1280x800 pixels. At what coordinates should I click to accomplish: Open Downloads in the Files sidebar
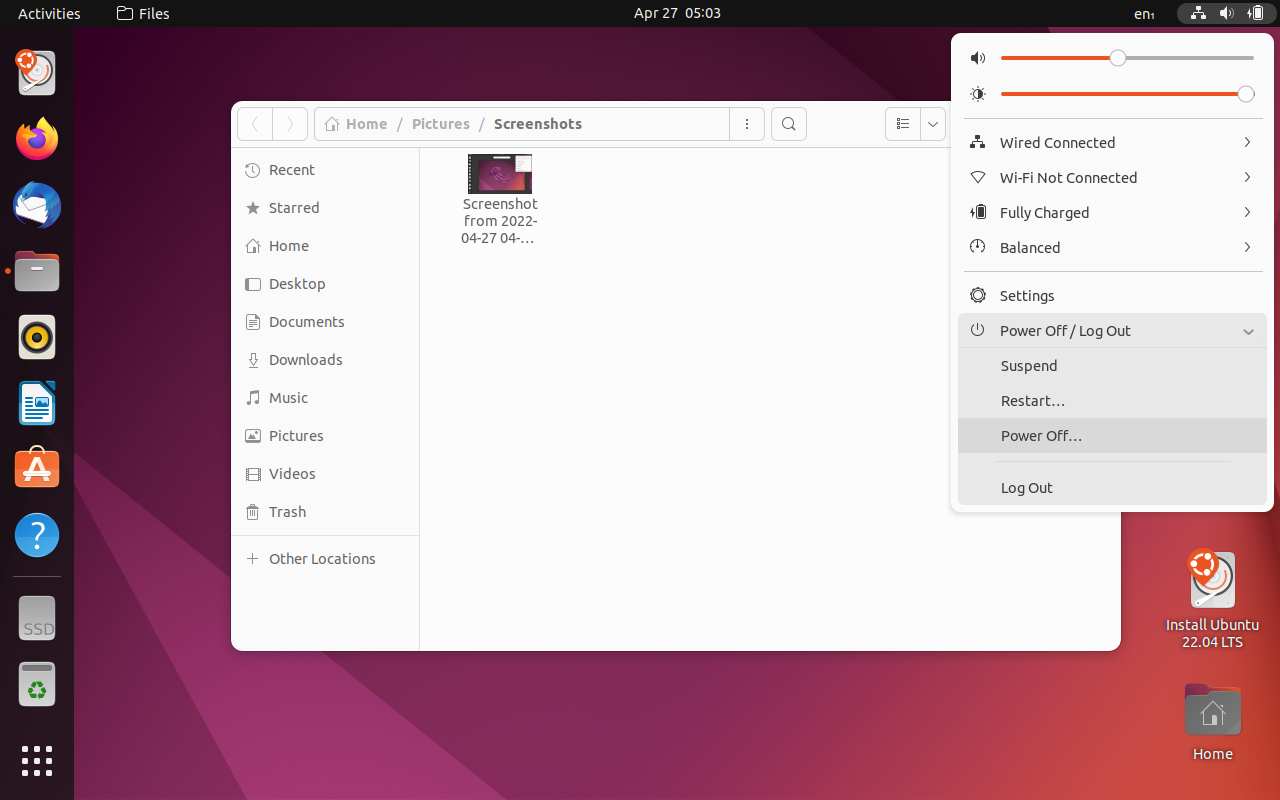pos(325,360)
